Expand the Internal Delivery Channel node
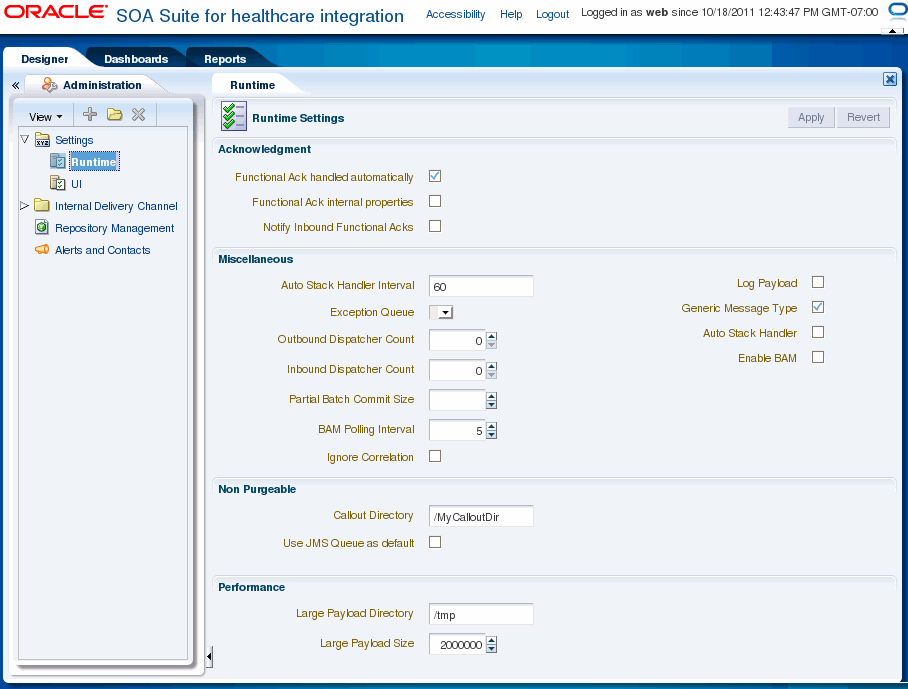Viewport: 908px width, 689px height. [x=24, y=206]
